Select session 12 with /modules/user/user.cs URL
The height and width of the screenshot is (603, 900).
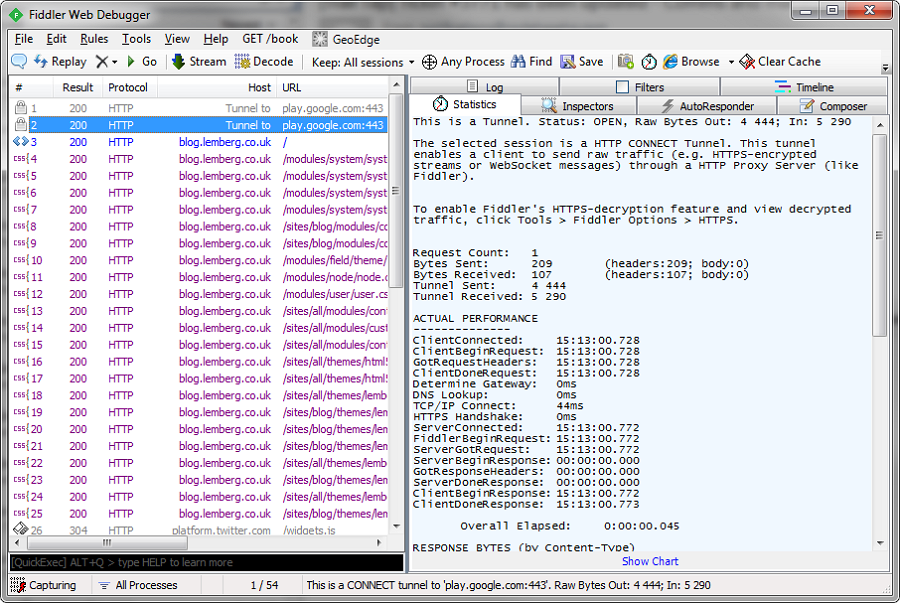pos(199,294)
